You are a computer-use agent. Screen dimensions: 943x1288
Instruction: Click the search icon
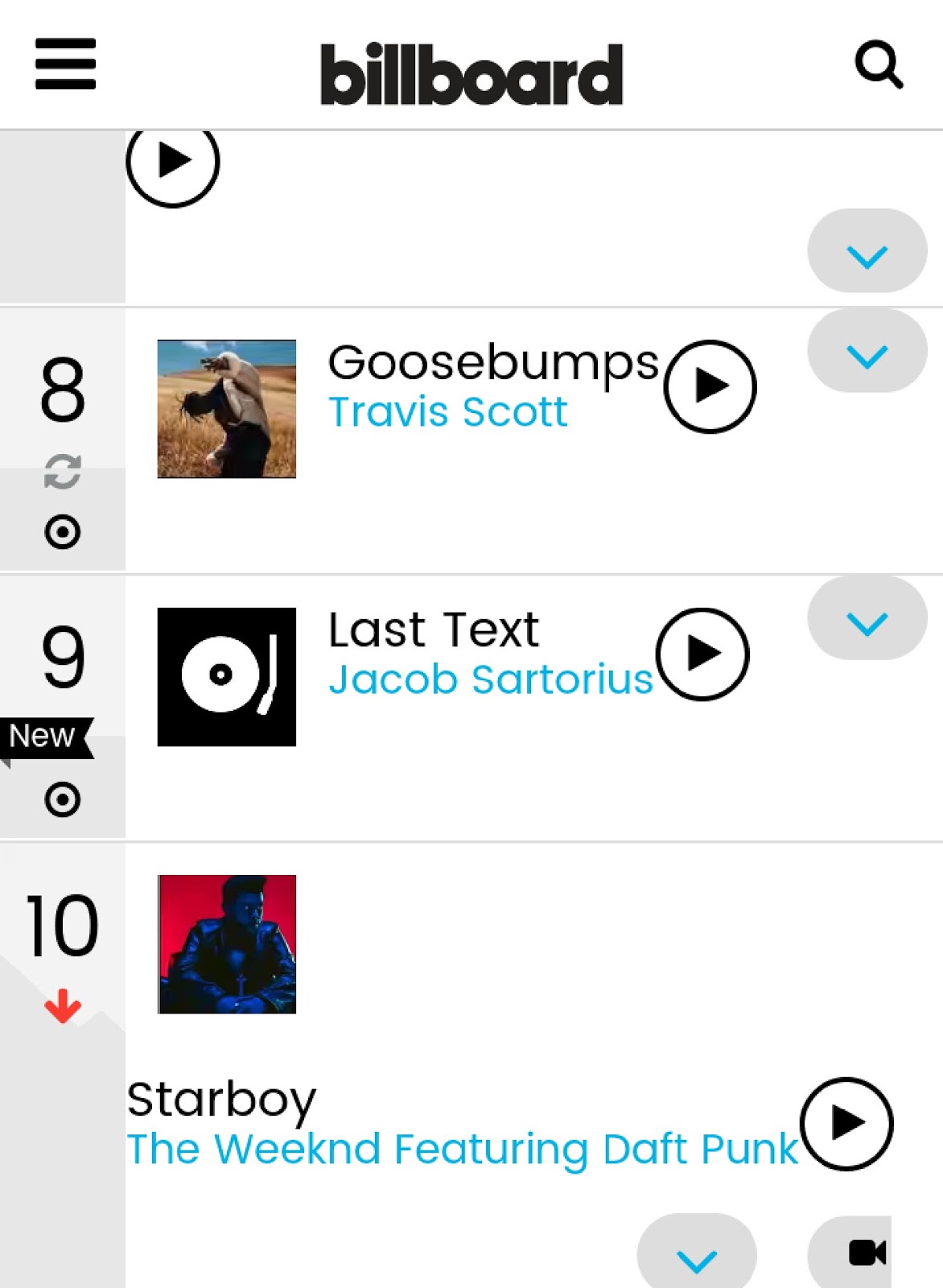880,66
